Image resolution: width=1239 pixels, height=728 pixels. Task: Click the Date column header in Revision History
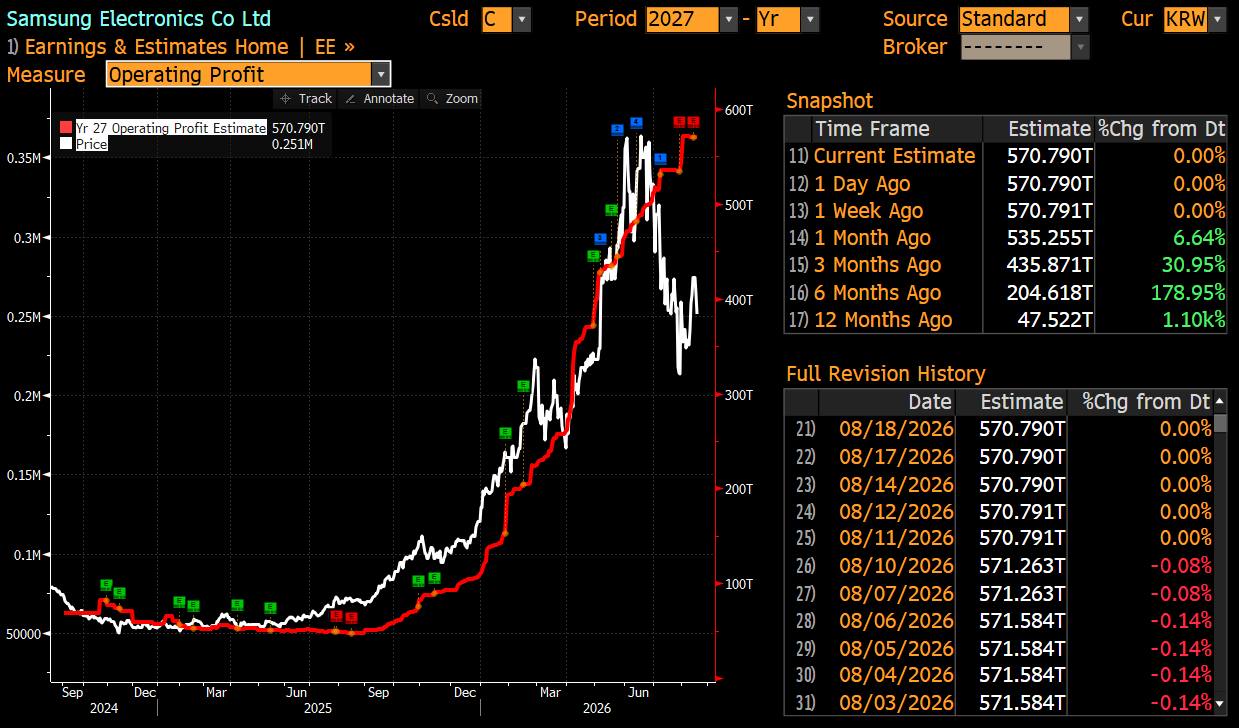click(x=887, y=402)
